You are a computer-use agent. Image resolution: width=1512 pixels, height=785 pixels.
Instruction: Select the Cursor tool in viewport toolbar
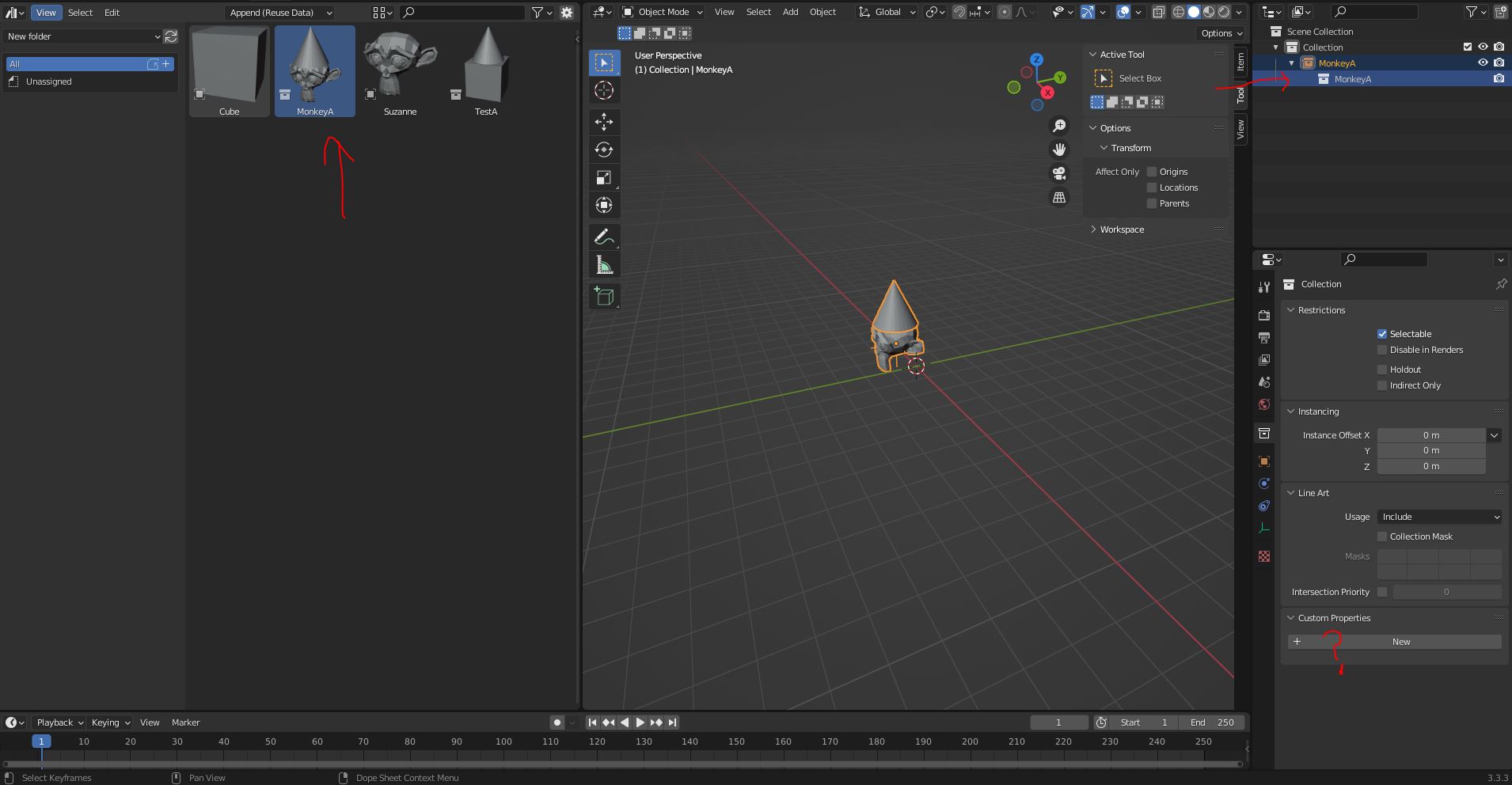[604, 91]
